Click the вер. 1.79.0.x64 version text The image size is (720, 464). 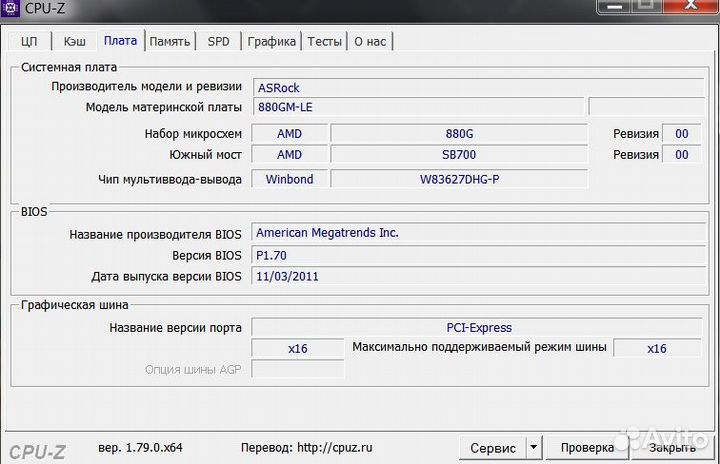tap(140, 447)
